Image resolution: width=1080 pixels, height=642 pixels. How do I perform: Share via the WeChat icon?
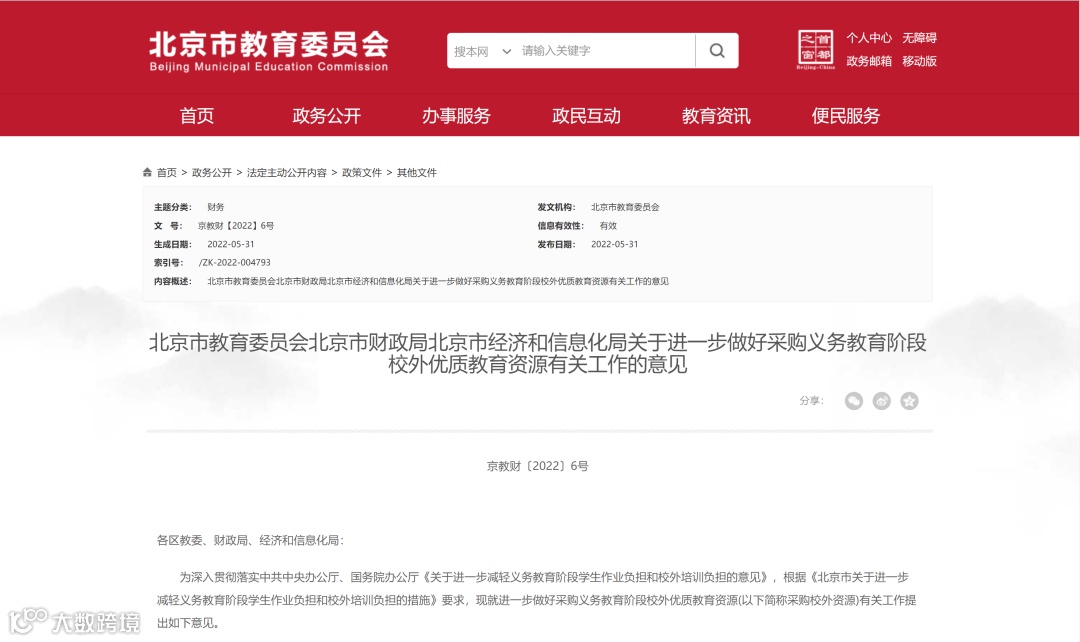pyautogui.click(x=853, y=401)
